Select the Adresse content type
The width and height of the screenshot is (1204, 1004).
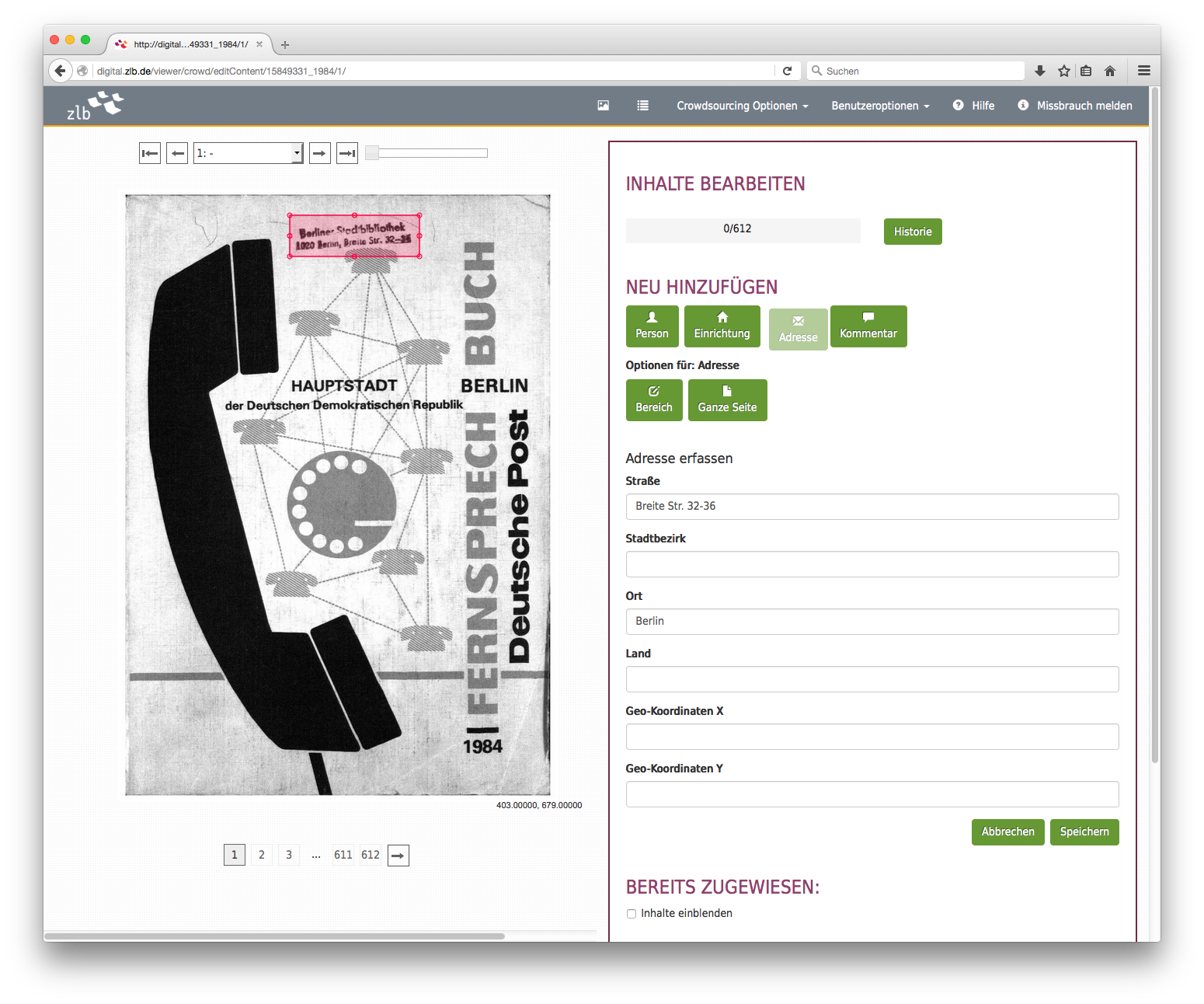tap(799, 329)
